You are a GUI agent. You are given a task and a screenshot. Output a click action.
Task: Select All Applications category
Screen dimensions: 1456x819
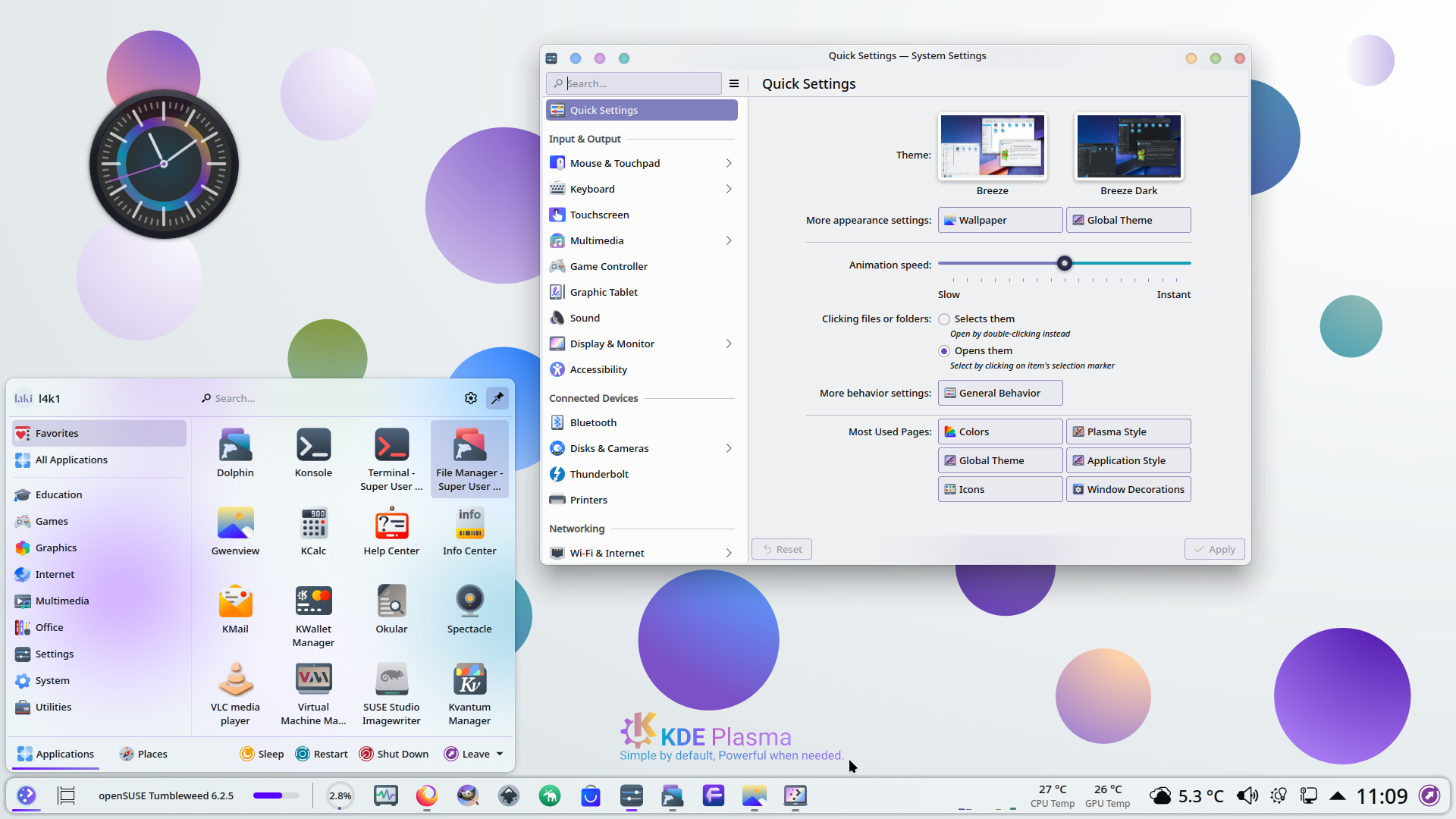[99, 460]
